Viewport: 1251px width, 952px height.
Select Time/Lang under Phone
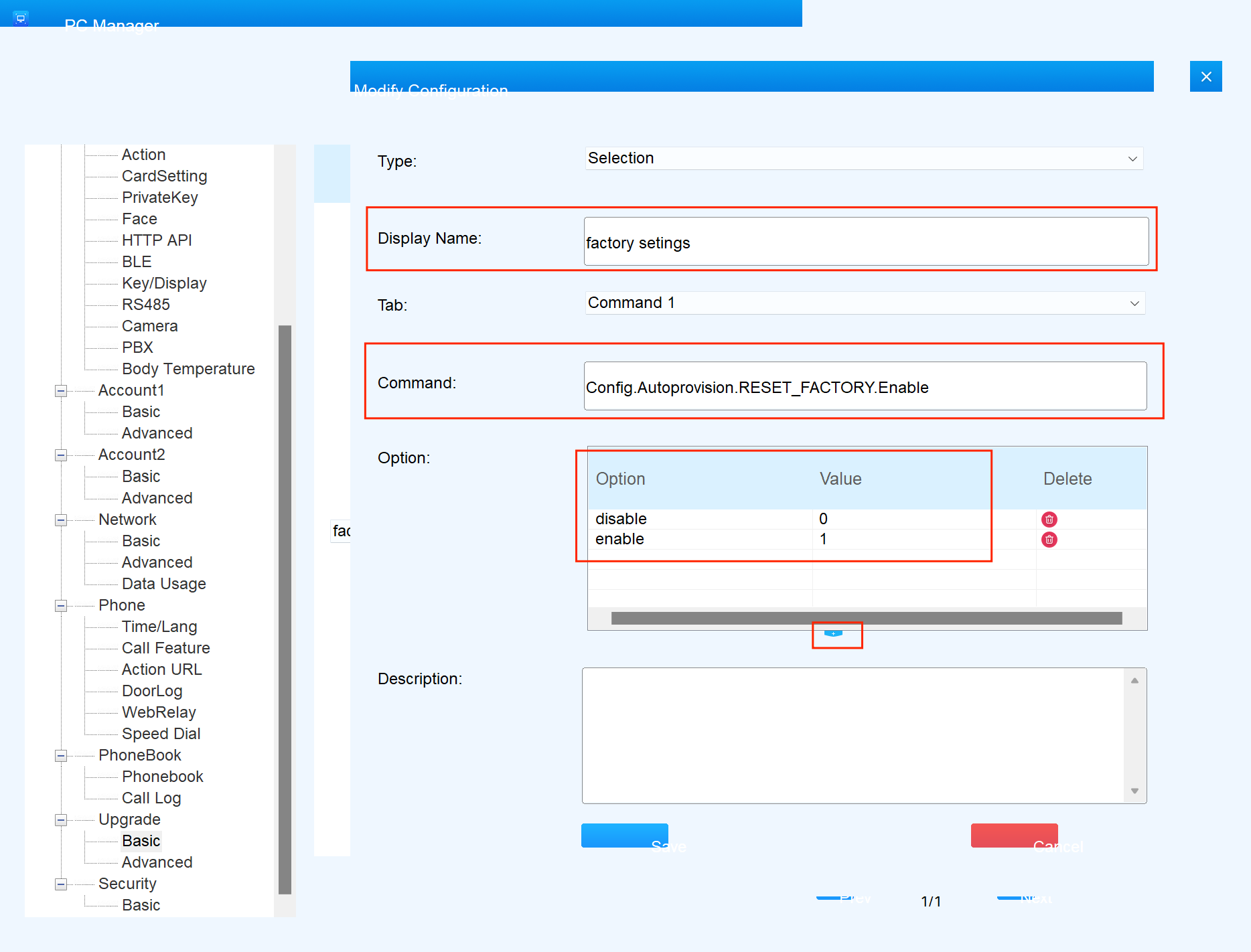pos(159,627)
